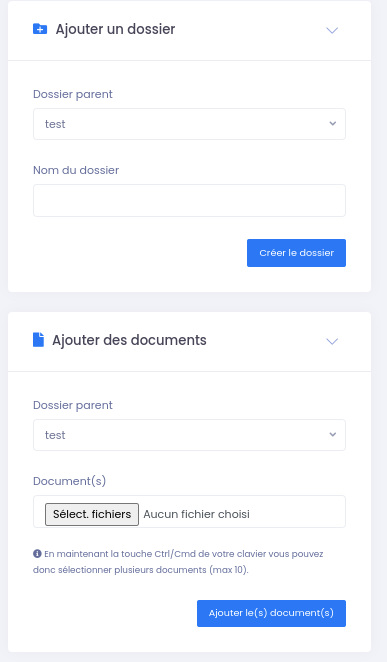Screen dimensions: 387x662
Task: Click the arrow of the second test select box
Action: [x=333, y=434]
